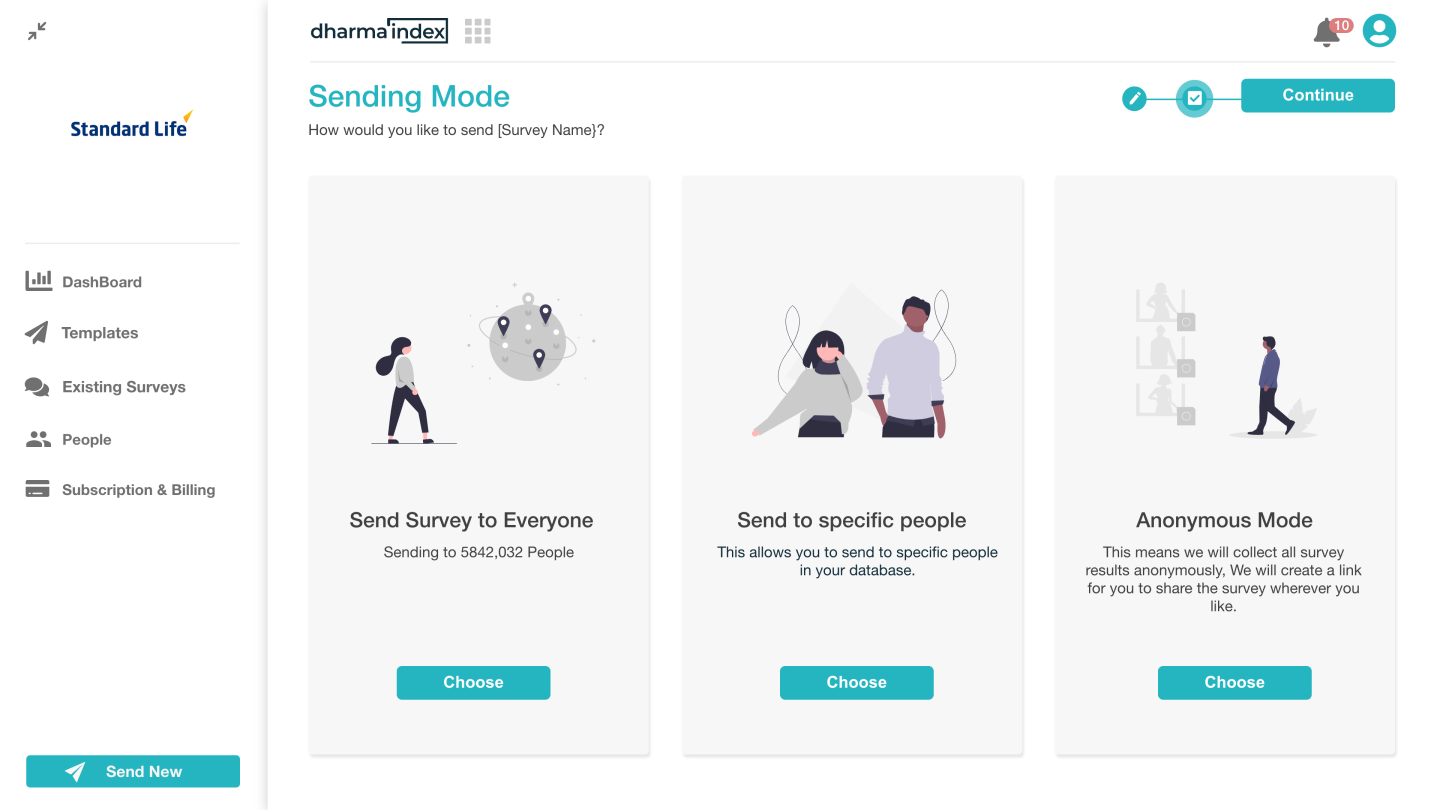Open the user profile avatar
The width and height of the screenshot is (1440, 810).
pos(1379,31)
